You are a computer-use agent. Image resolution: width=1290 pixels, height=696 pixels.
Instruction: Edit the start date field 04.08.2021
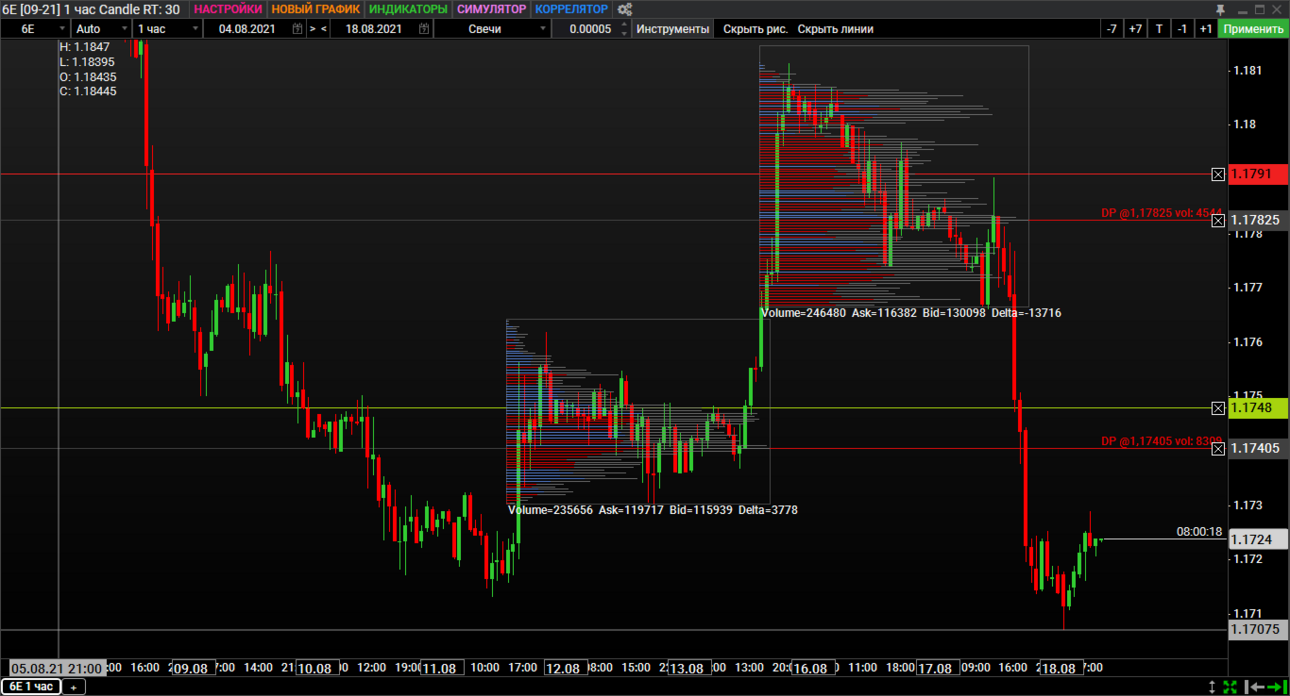(x=248, y=29)
